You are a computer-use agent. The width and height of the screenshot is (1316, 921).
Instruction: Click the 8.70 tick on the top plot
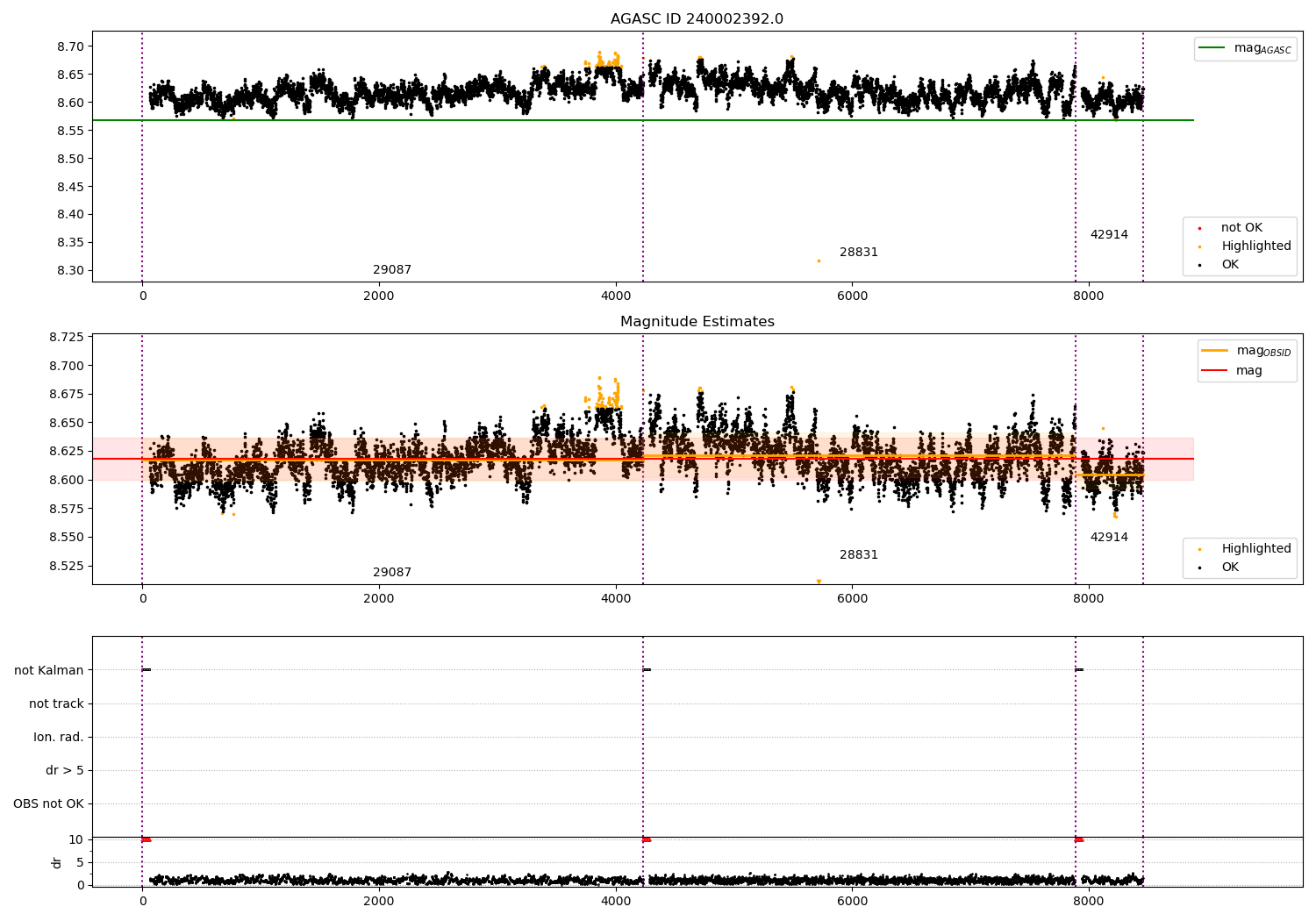(70, 46)
